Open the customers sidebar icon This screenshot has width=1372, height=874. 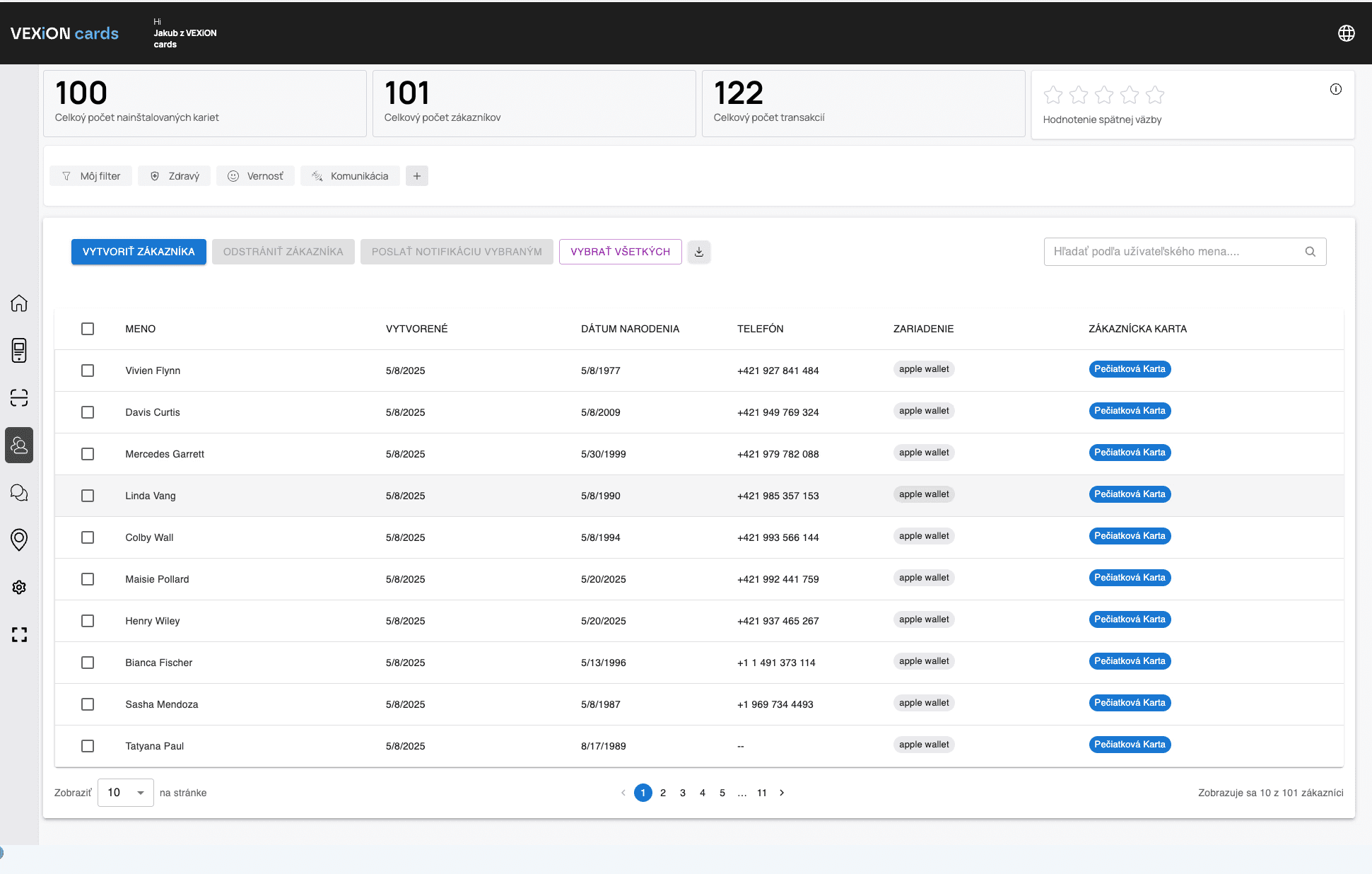(x=19, y=445)
